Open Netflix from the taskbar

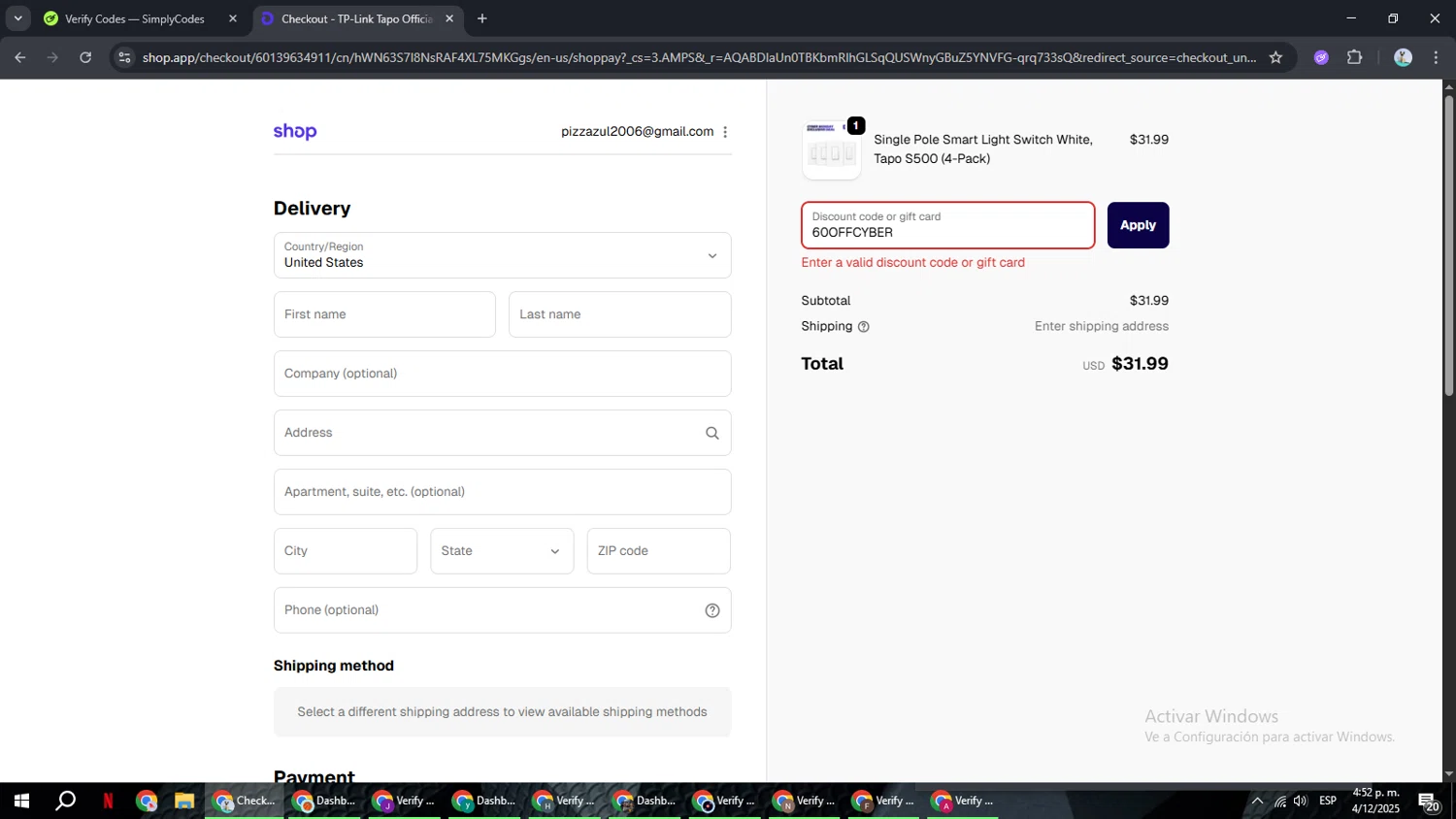click(x=108, y=802)
